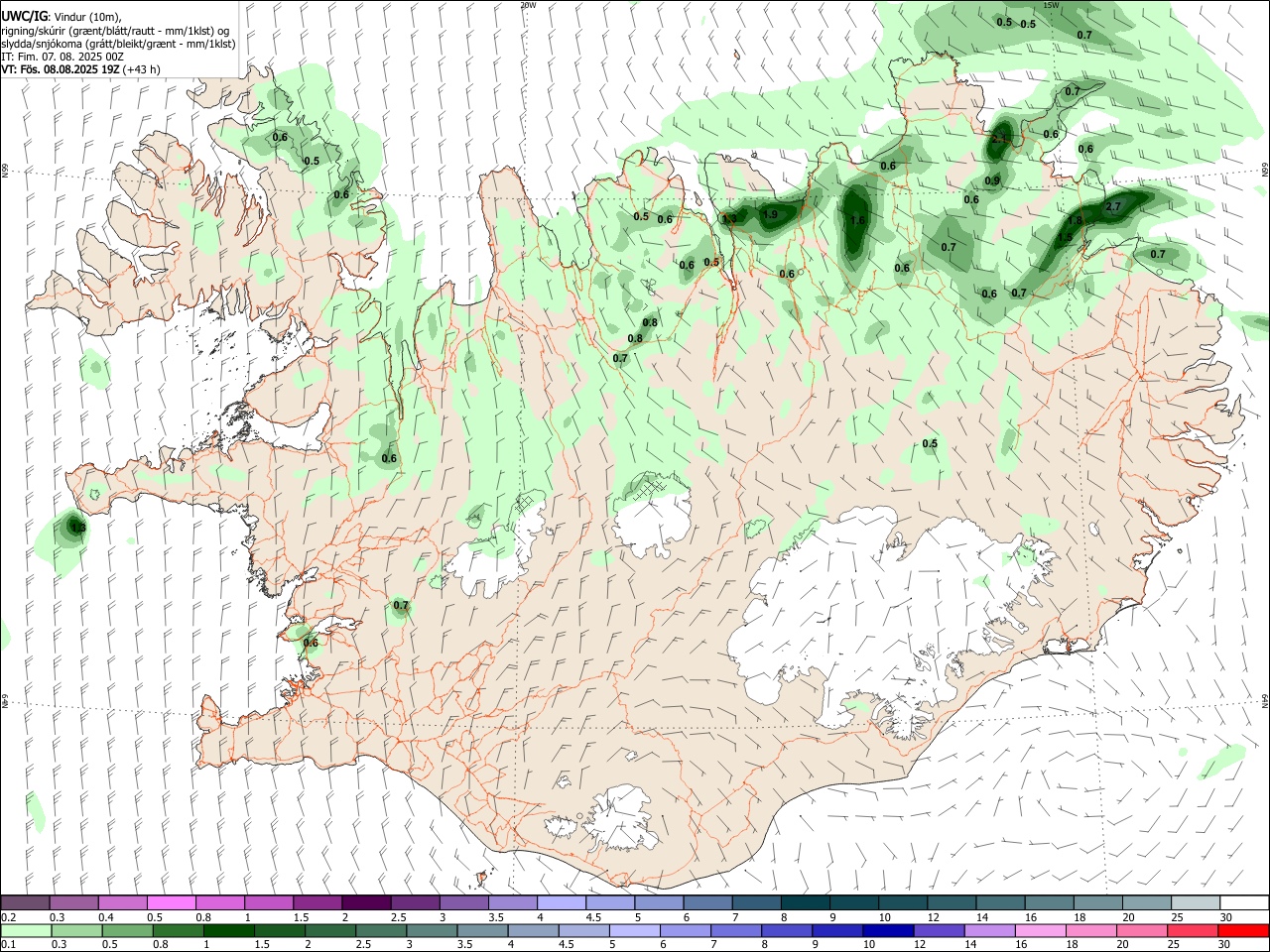Click the '1.9' precipitation value on the map
This screenshot has width=1270, height=952.
click(x=770, y=214)
